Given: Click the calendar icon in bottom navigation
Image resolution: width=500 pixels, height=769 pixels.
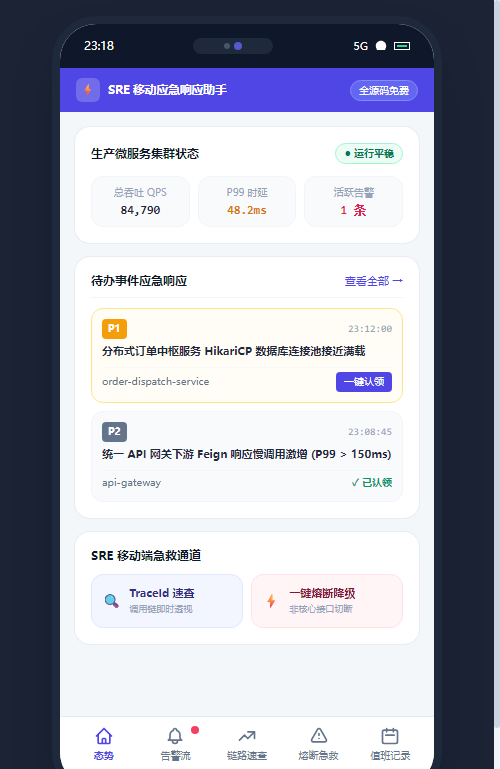Looking at the screenshot, I should [390, 736].
